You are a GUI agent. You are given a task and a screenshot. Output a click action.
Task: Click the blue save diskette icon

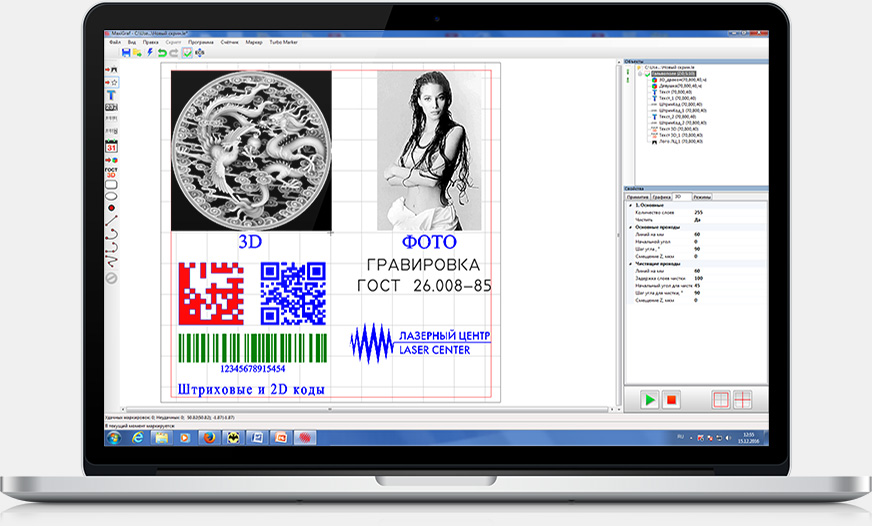tap(126, 53)
